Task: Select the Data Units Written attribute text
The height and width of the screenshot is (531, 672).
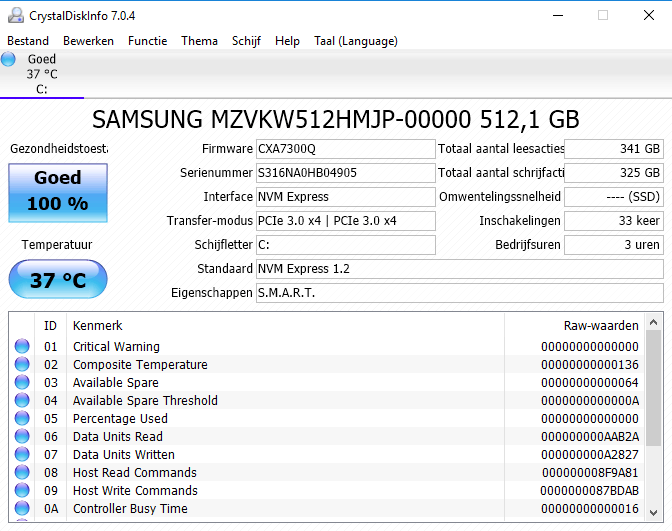Action: point(124,454)
